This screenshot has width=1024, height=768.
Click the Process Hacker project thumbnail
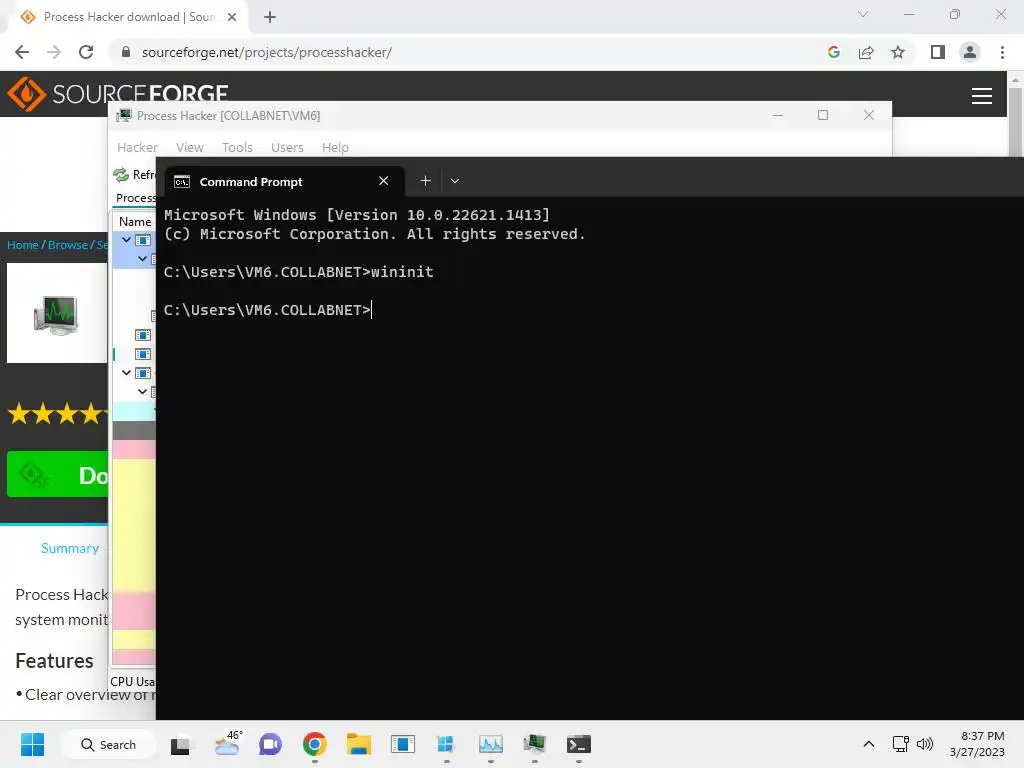pyautogui.click(x=56, y=313)
